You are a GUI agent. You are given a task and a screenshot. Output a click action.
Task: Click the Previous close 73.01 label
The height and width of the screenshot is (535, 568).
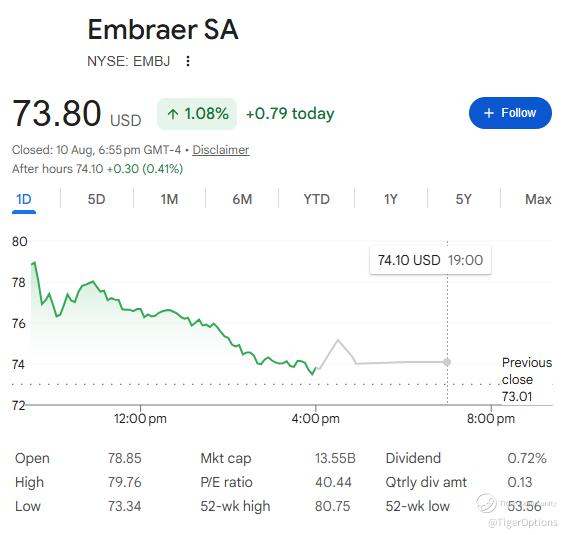527,379
